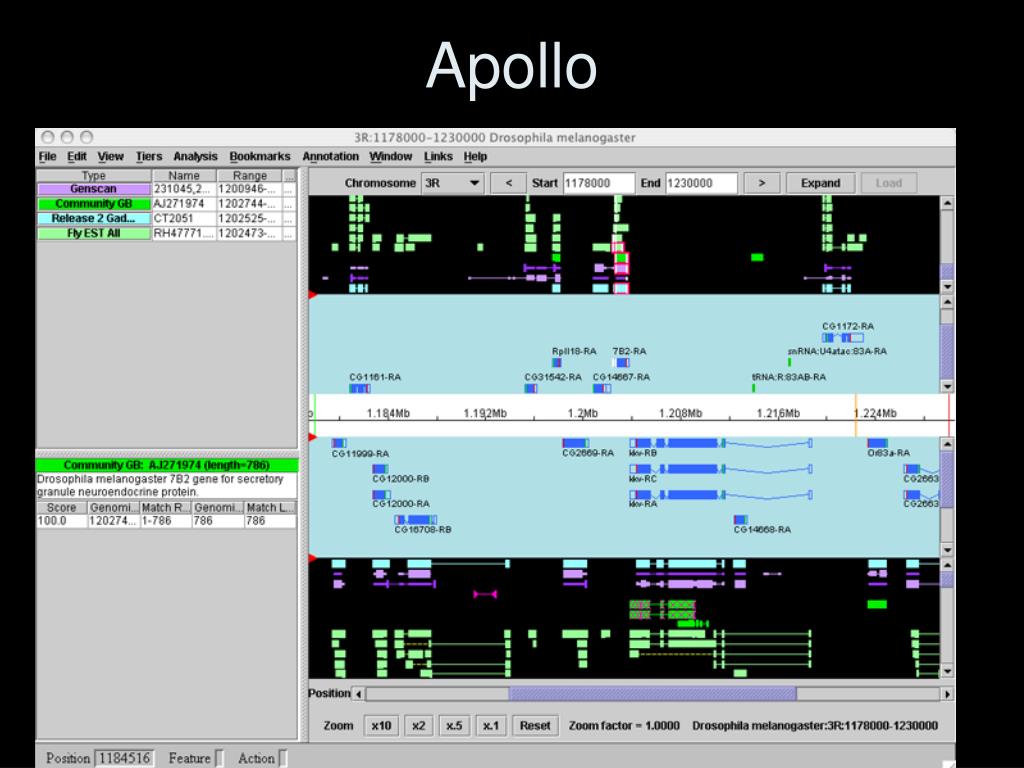Open the Tiers menu
The height and width of the screenshot is (768, 1024).
[x=148, y=157]
